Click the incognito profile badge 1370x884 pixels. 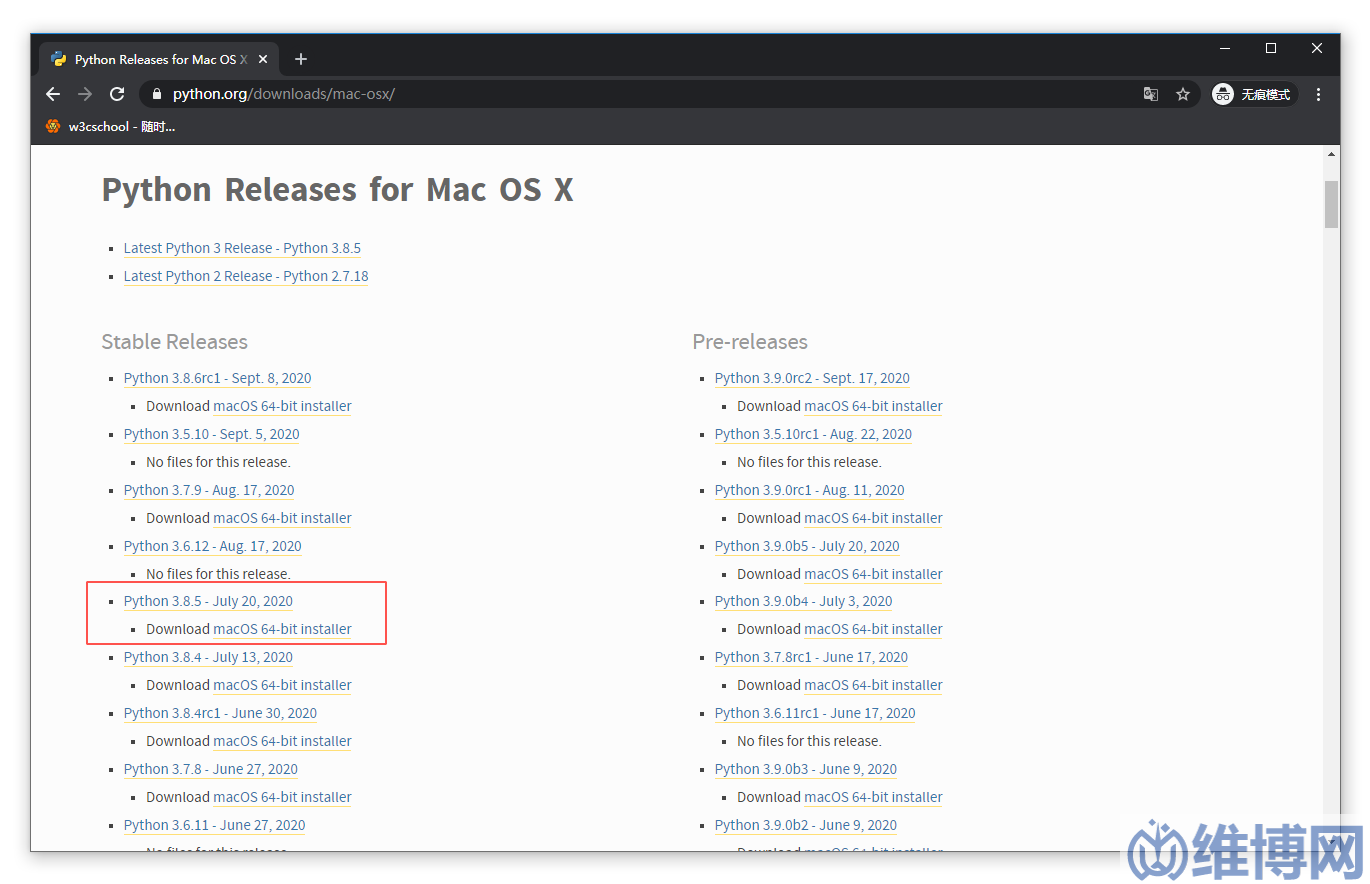1253,94
